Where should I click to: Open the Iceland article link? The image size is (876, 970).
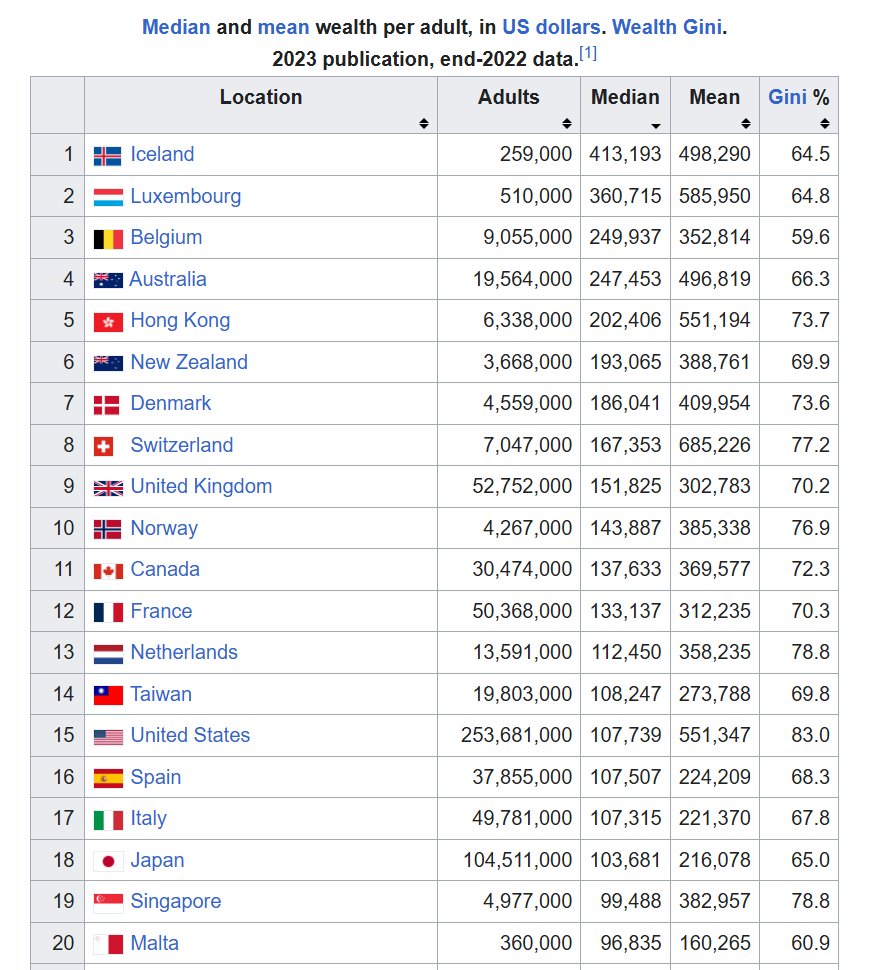pos(162,154)
